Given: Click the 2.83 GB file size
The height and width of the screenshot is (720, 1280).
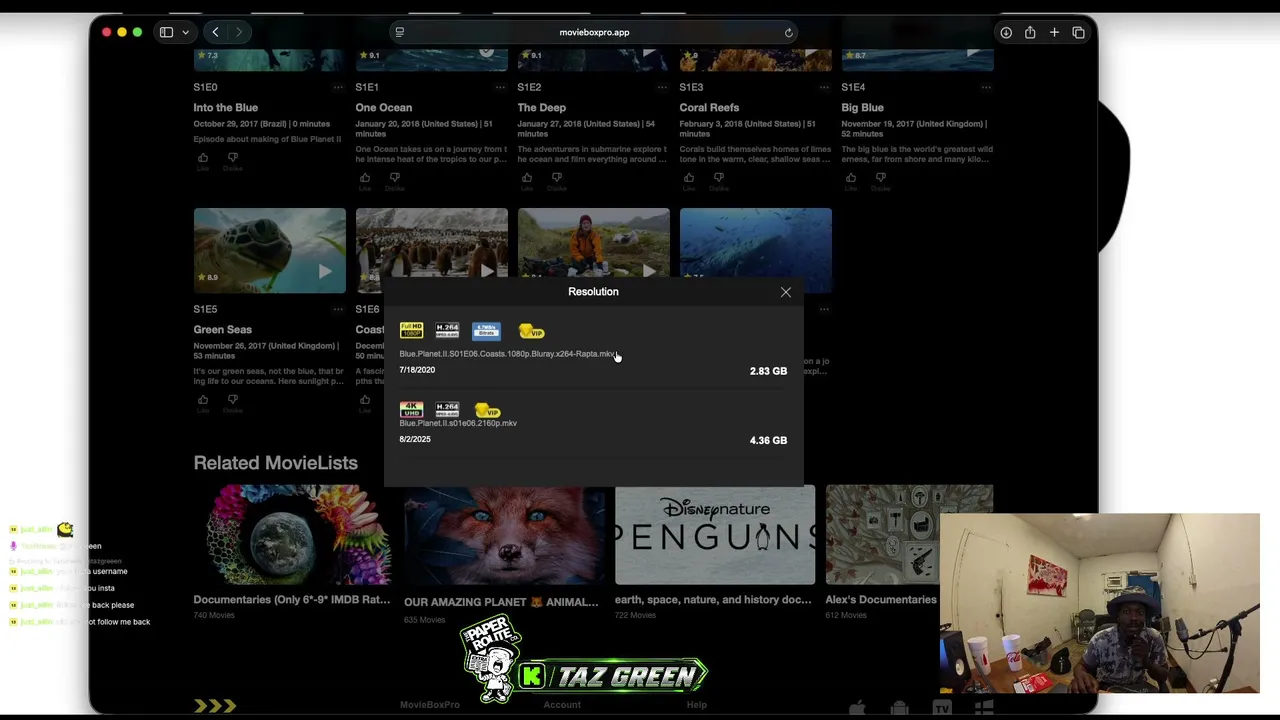Looking at the screenshot, I should click(x=768, y=371).
